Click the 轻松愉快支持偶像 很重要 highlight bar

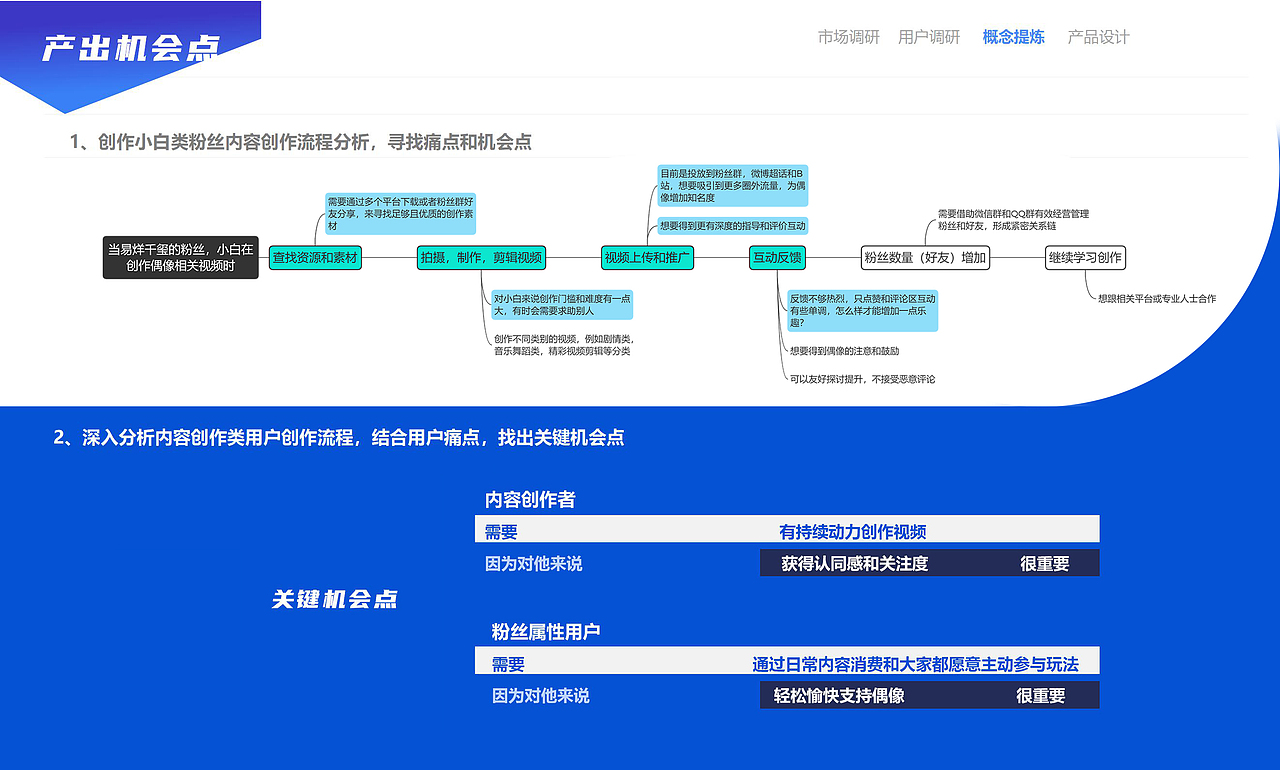click(x=929, y=695)
